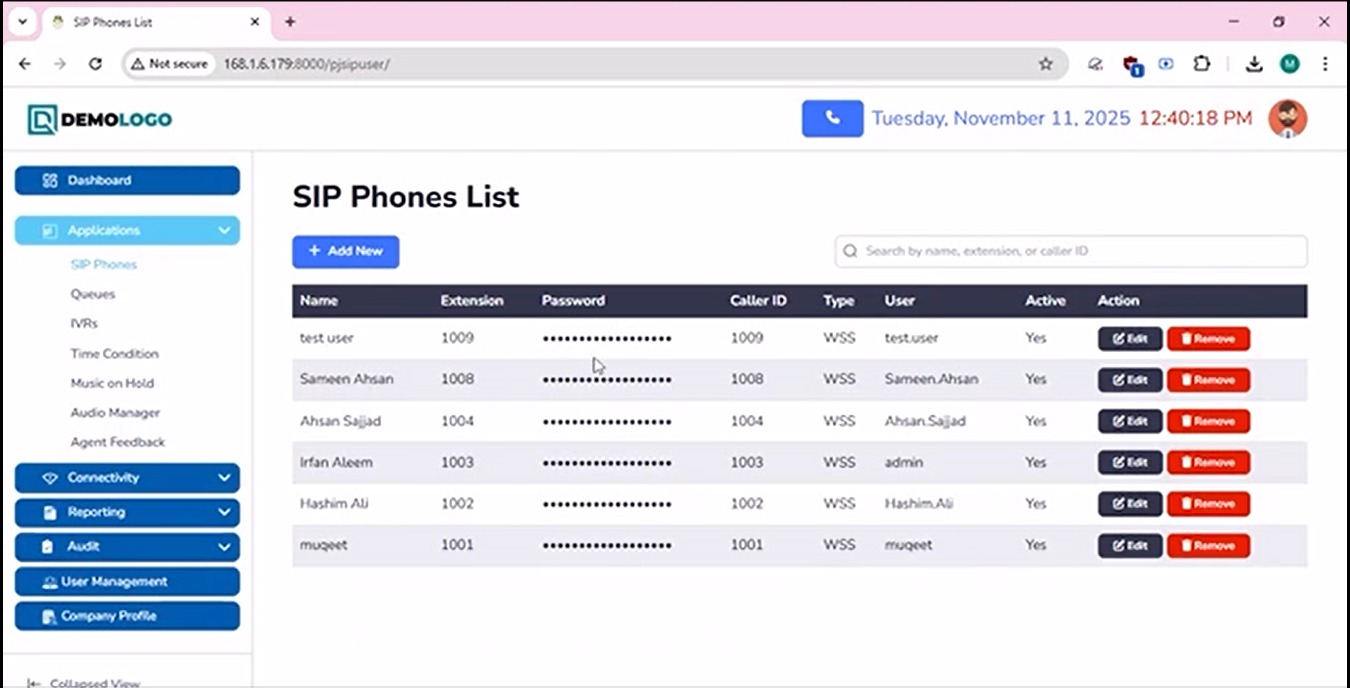Remove the muqeet SIP phone entry
Viewport: 1350px width, 688px height.
pyautogui.click(x=1208, y=546)
